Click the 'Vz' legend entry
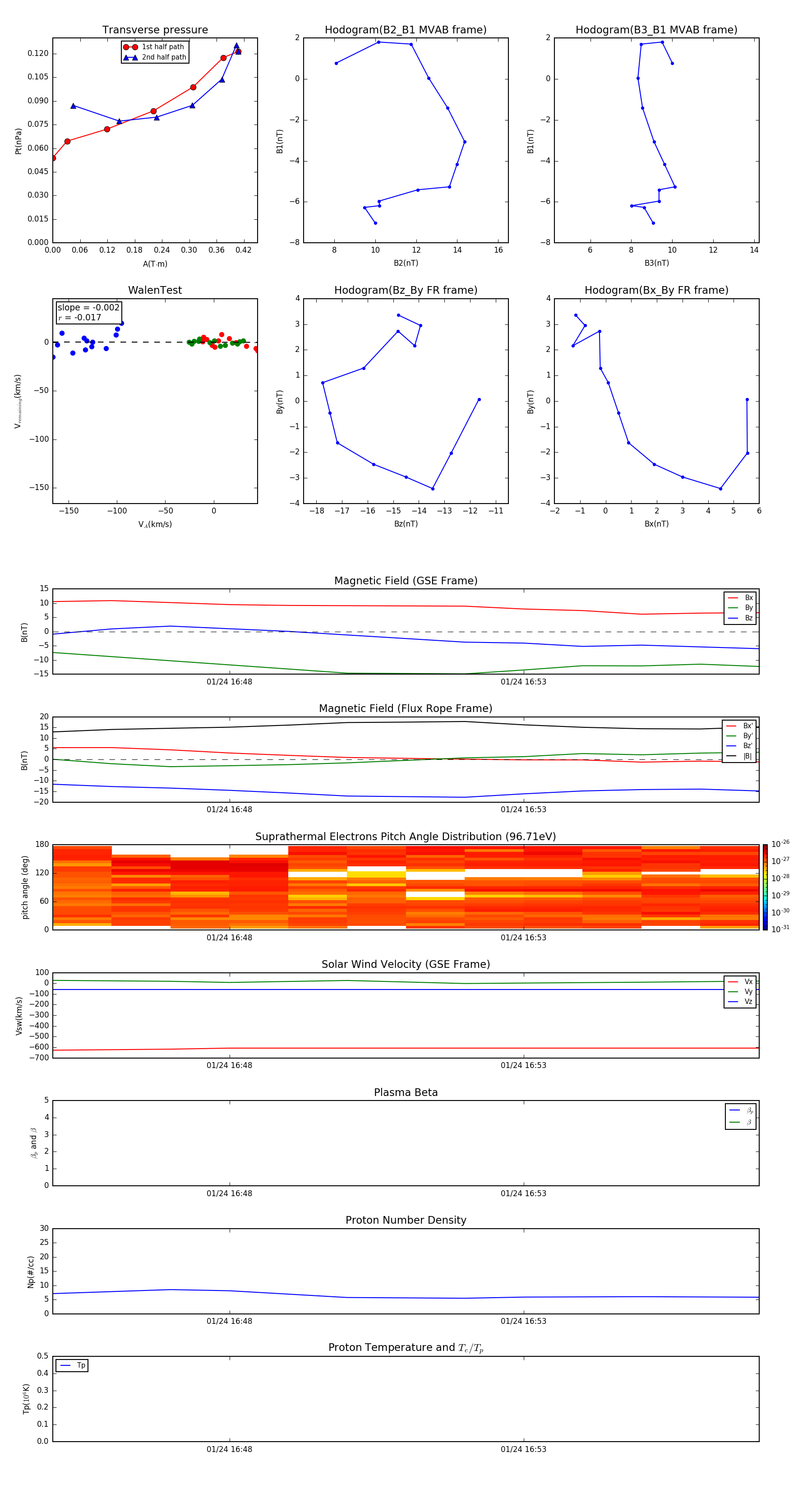 [740, 1002]
